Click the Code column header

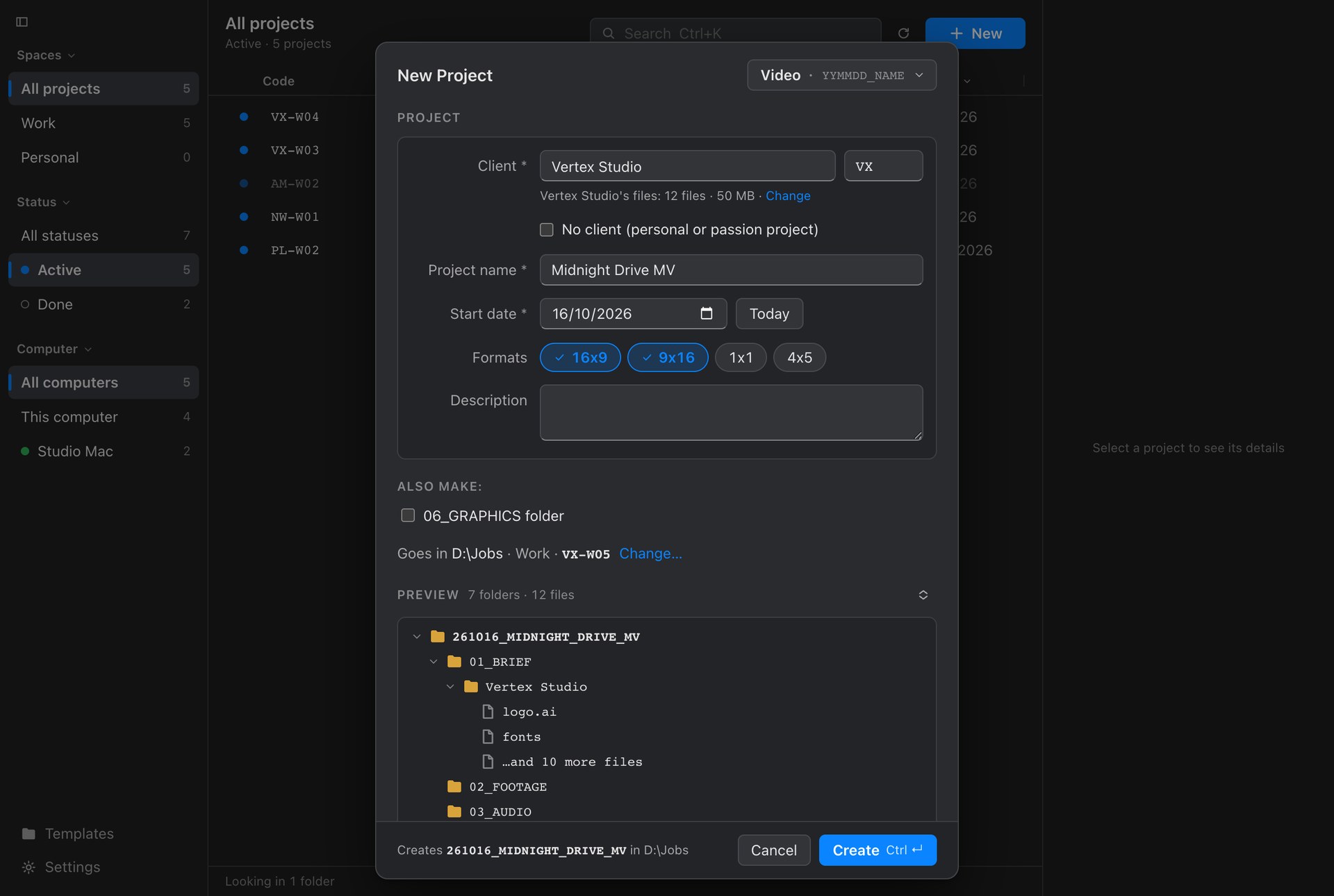pyautogui.click(x=279, y=81)
